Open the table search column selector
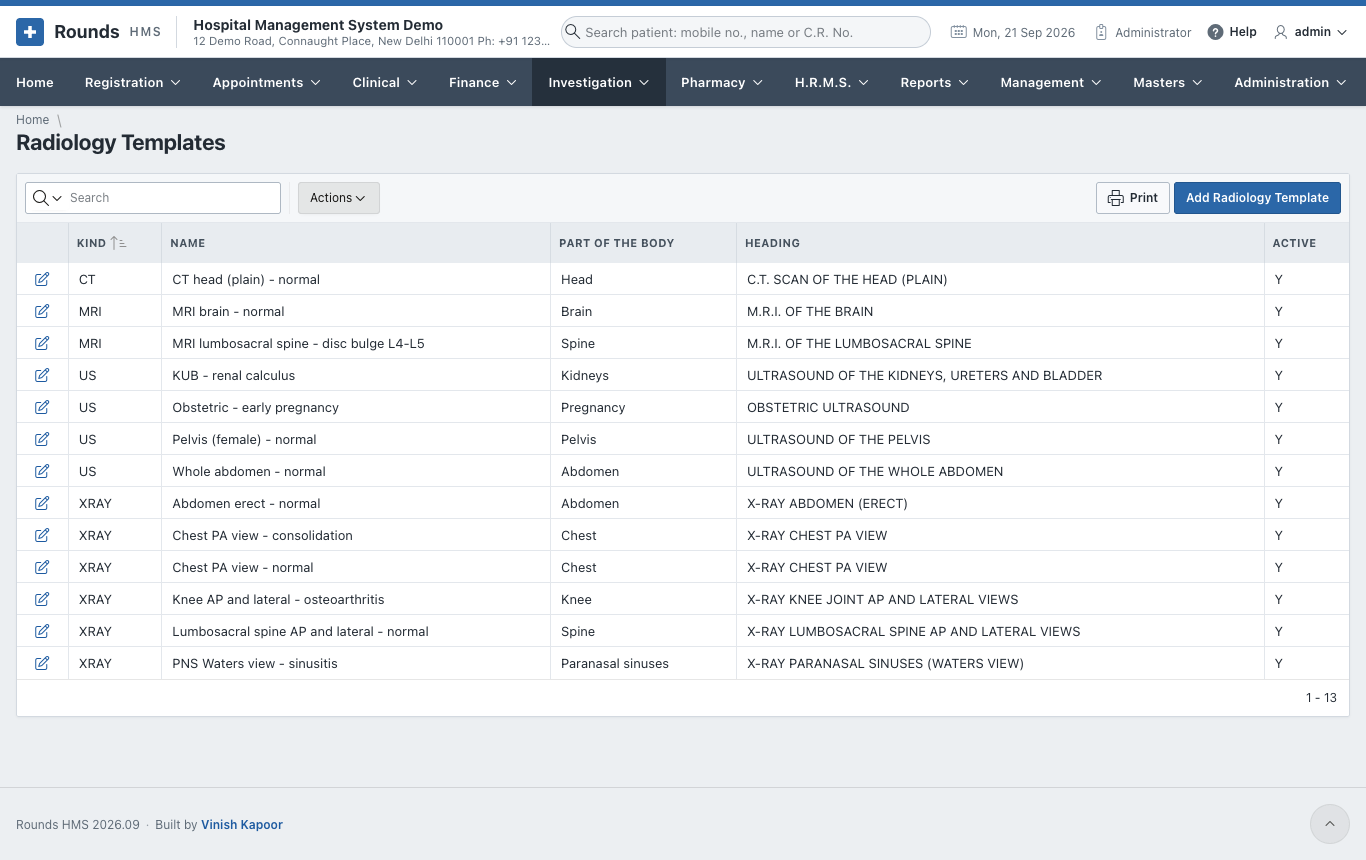1366x860 pixels. point(47,198)
